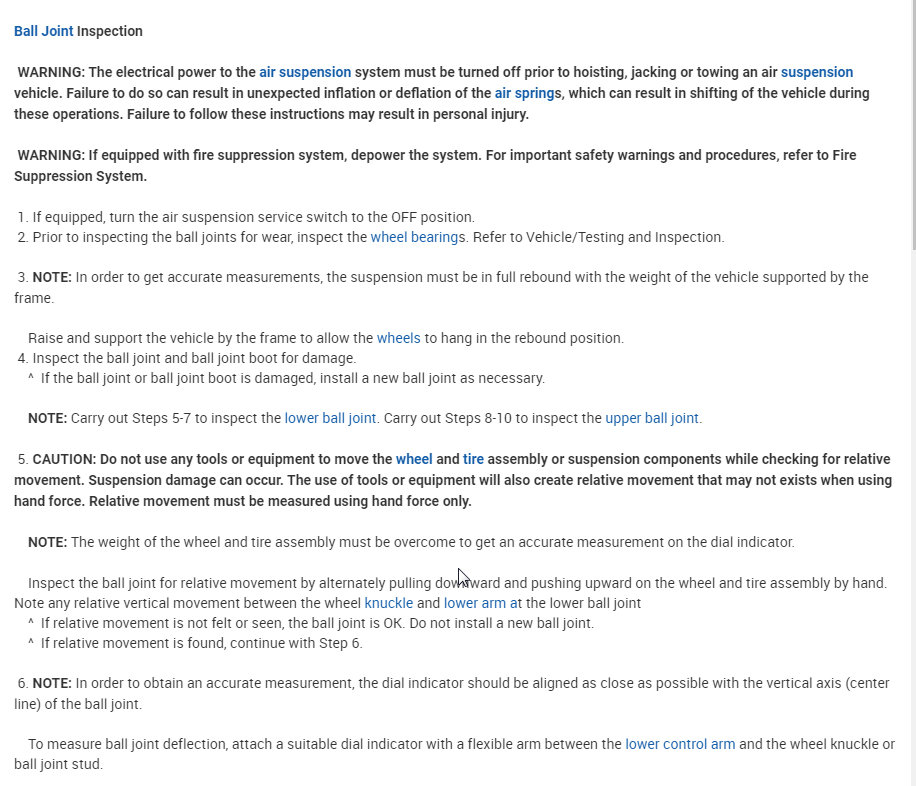
Task: Open the suspension link ending first warning line
Action: point(817,72)
